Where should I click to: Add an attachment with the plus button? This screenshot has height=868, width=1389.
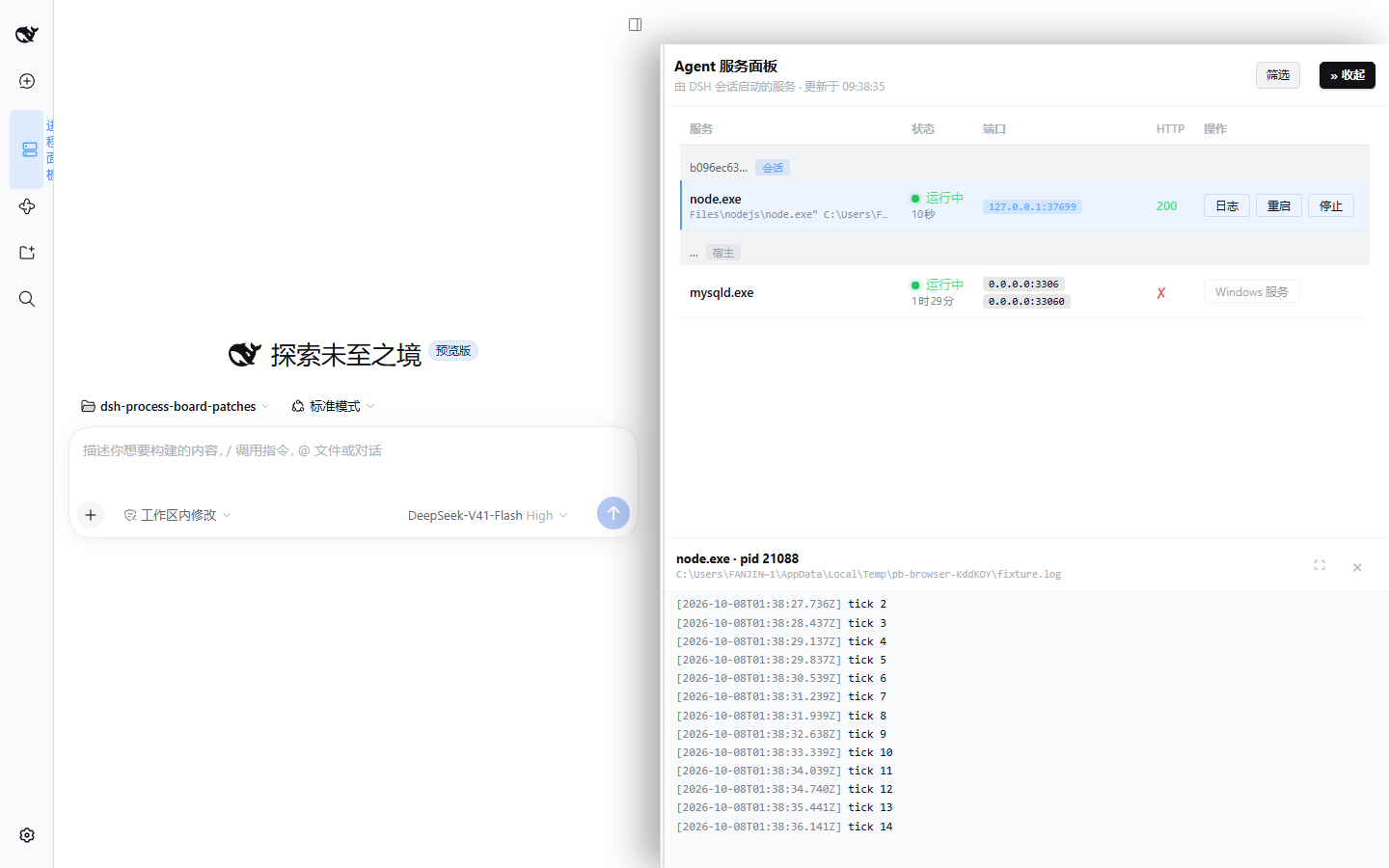pyautogui.click(x=91, y=515)
